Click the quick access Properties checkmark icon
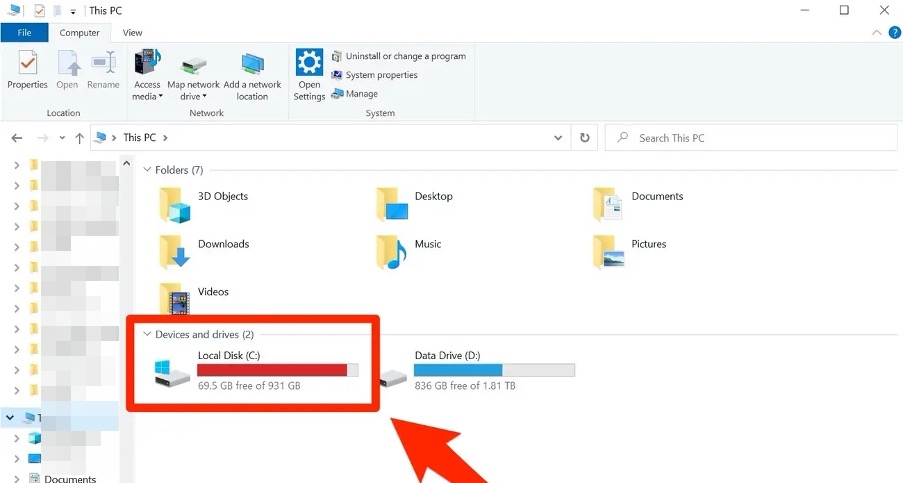The image size is (904, 483). coord(39,10)
